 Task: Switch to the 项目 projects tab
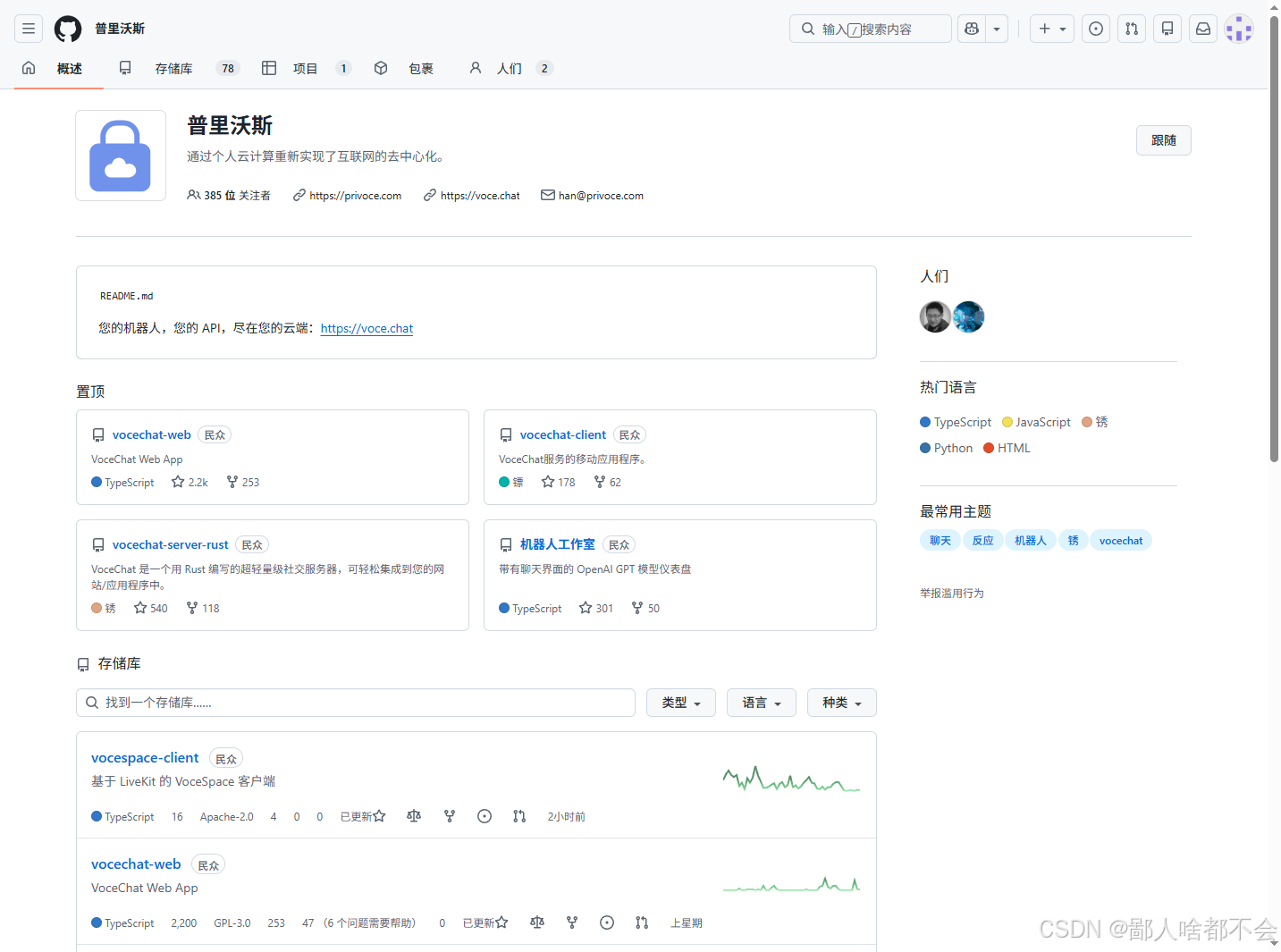pyautogui.click(x=306, y=68)
